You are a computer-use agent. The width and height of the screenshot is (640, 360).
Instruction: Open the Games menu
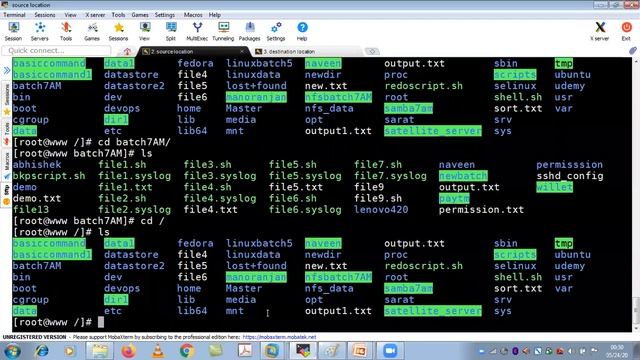coord(140,15)
